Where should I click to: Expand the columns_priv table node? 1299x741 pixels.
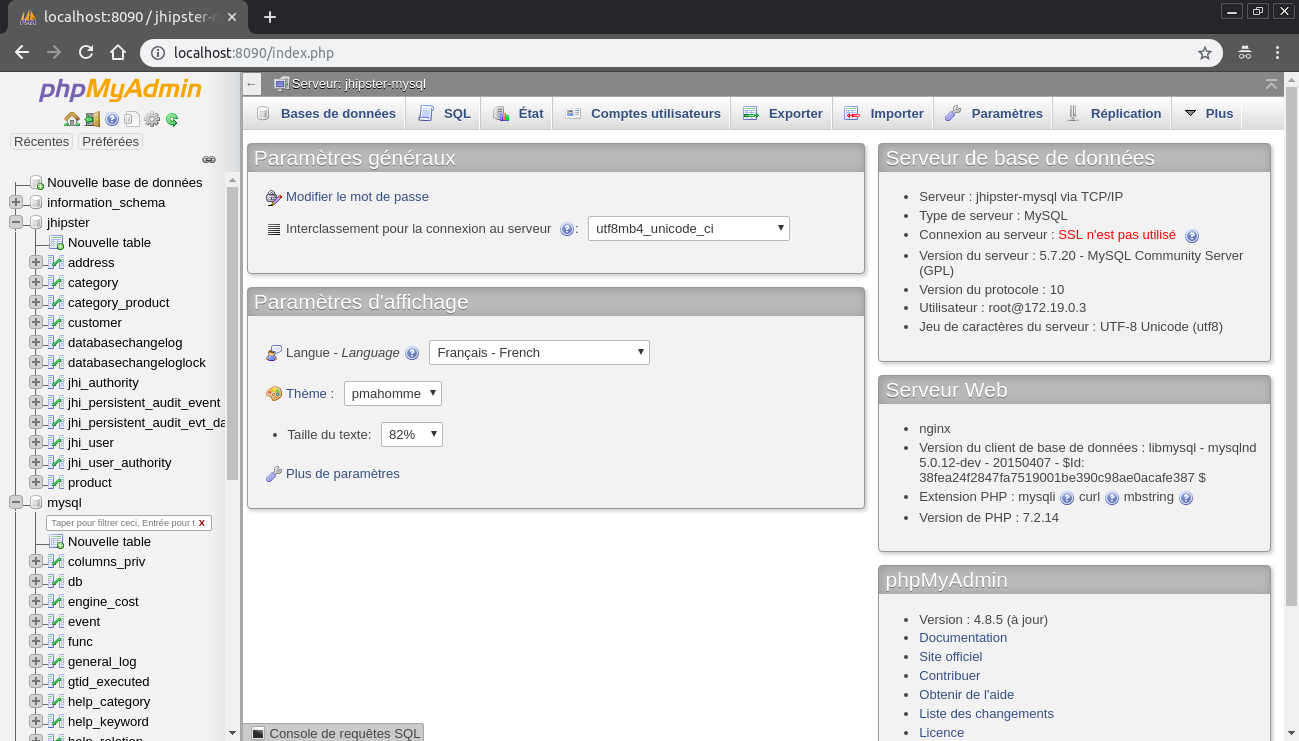tap(36, 561)
